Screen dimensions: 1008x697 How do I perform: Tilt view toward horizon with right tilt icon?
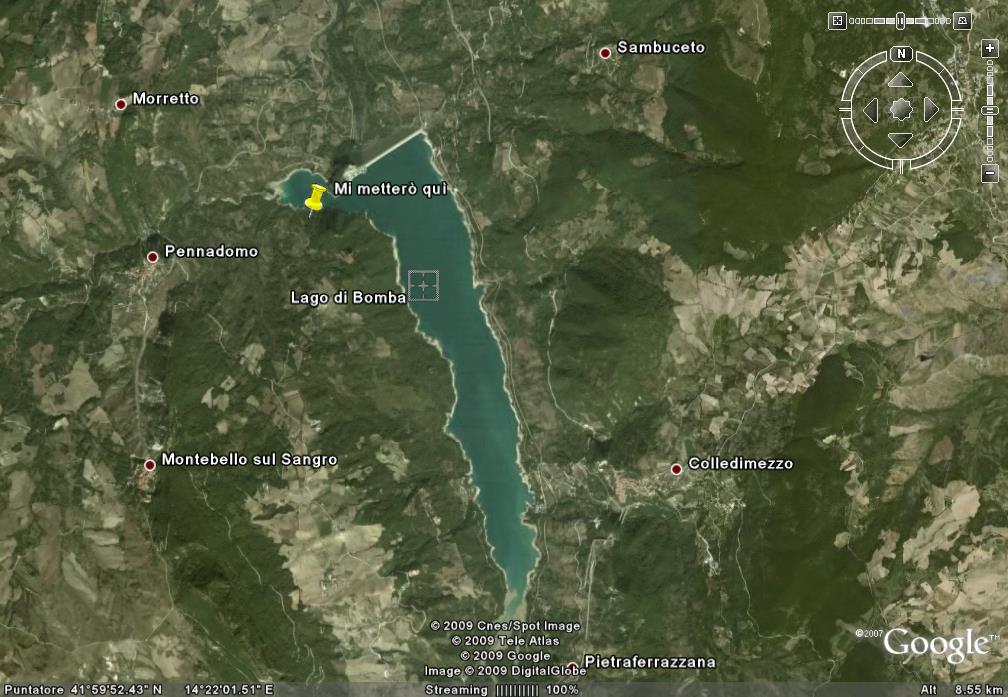[x=963, y=20]
